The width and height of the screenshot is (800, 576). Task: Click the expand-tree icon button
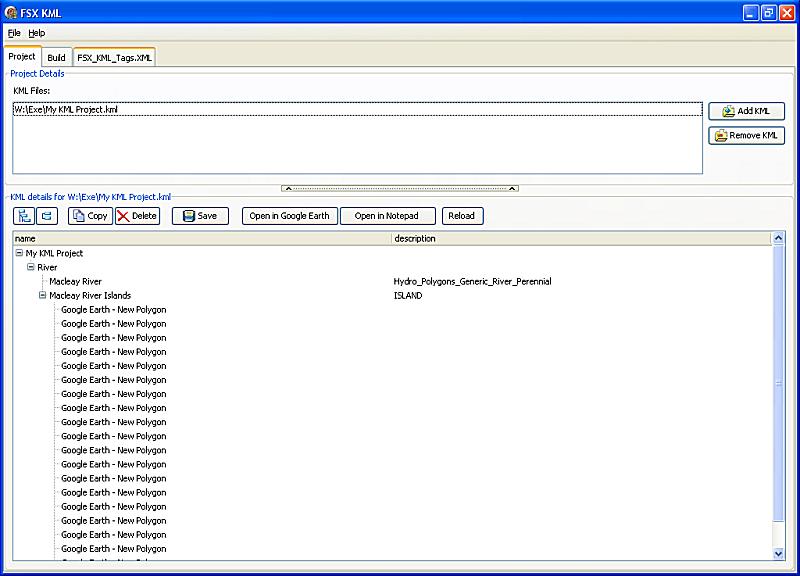pos(24,216)
